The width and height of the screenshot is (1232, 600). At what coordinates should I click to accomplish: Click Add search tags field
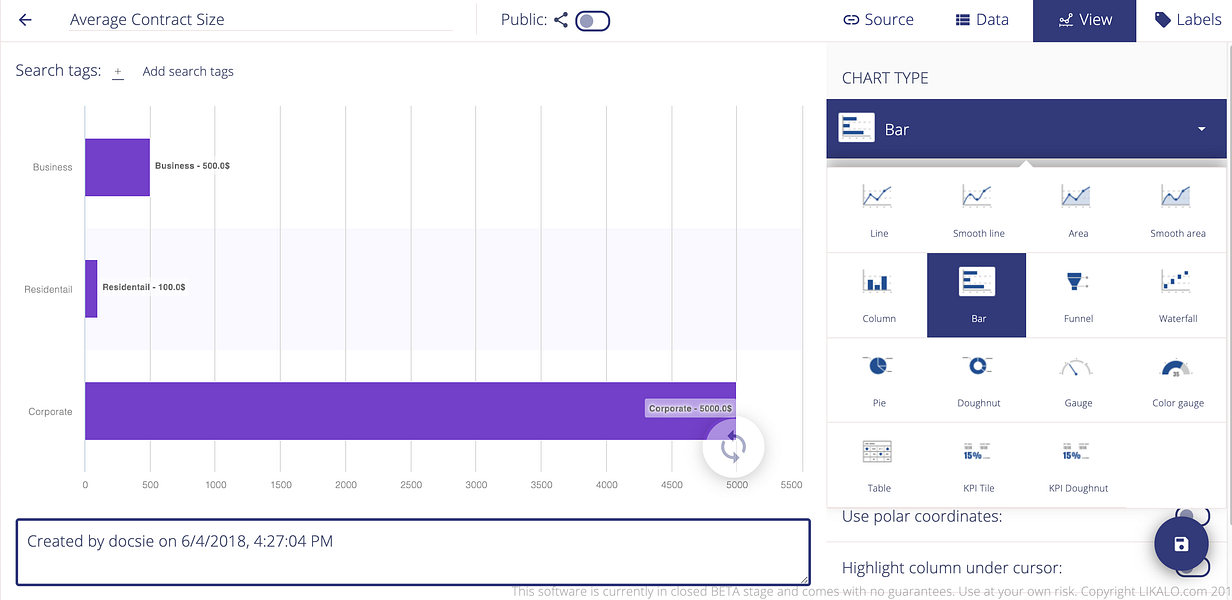pyautogui.click(x=188, y=72)
